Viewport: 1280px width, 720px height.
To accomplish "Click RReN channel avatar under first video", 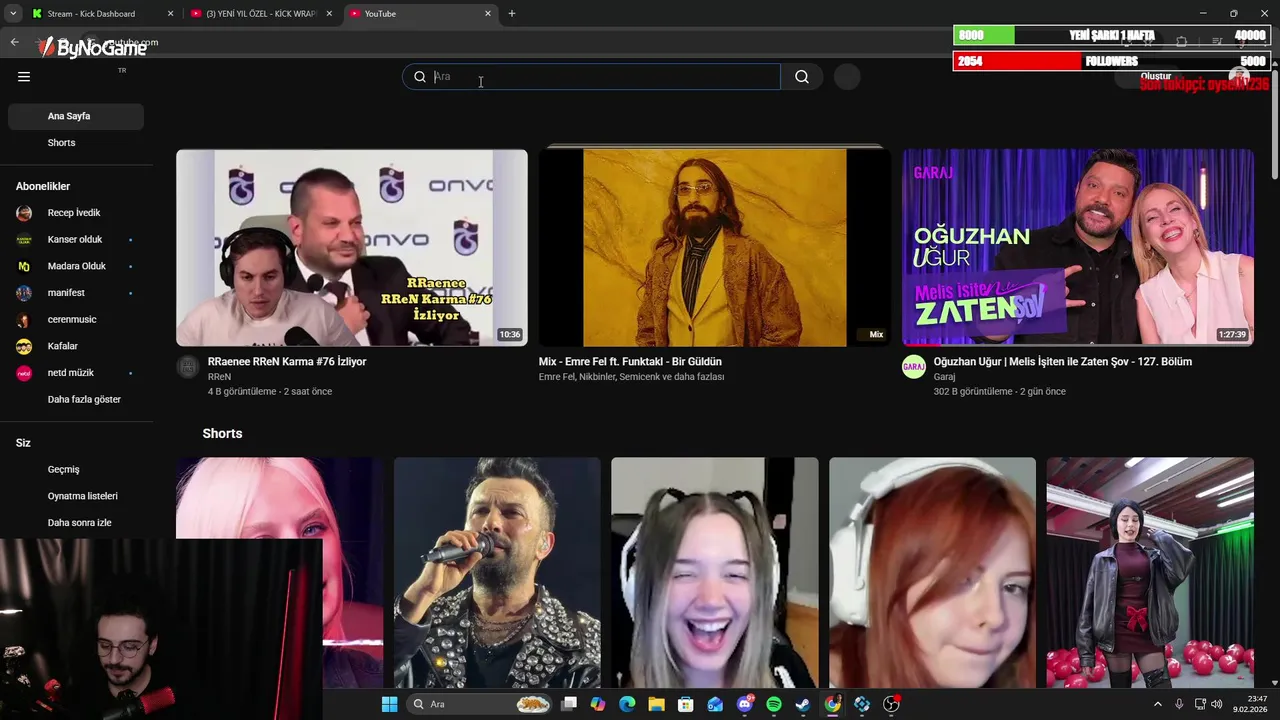I will (x=188, y=367).
